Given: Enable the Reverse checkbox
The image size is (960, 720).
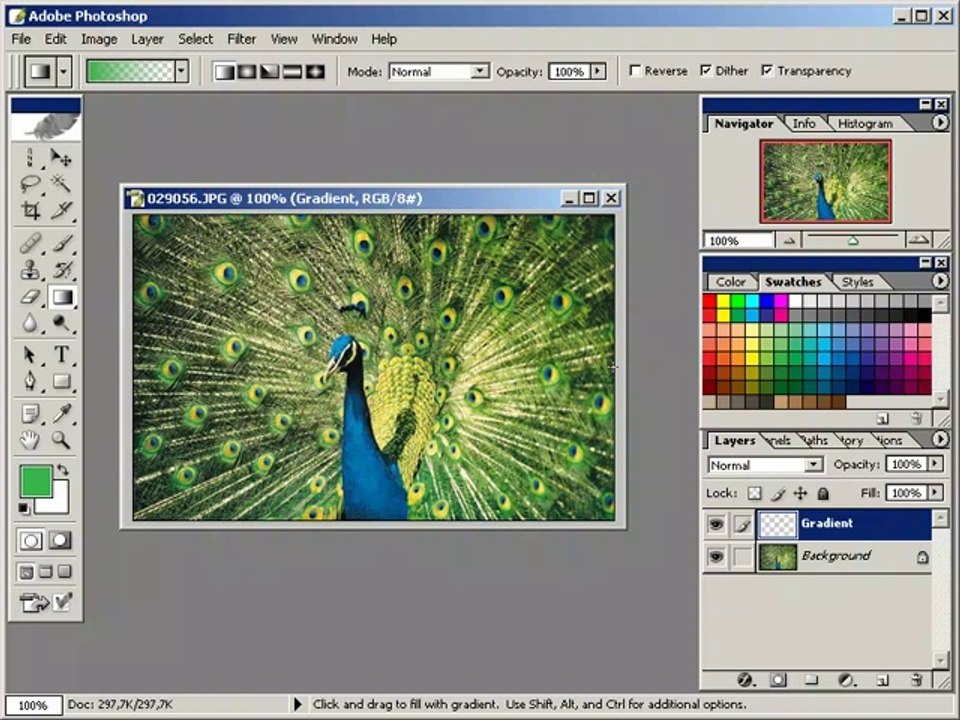Looking at the screenshot, I should point(636,71).
